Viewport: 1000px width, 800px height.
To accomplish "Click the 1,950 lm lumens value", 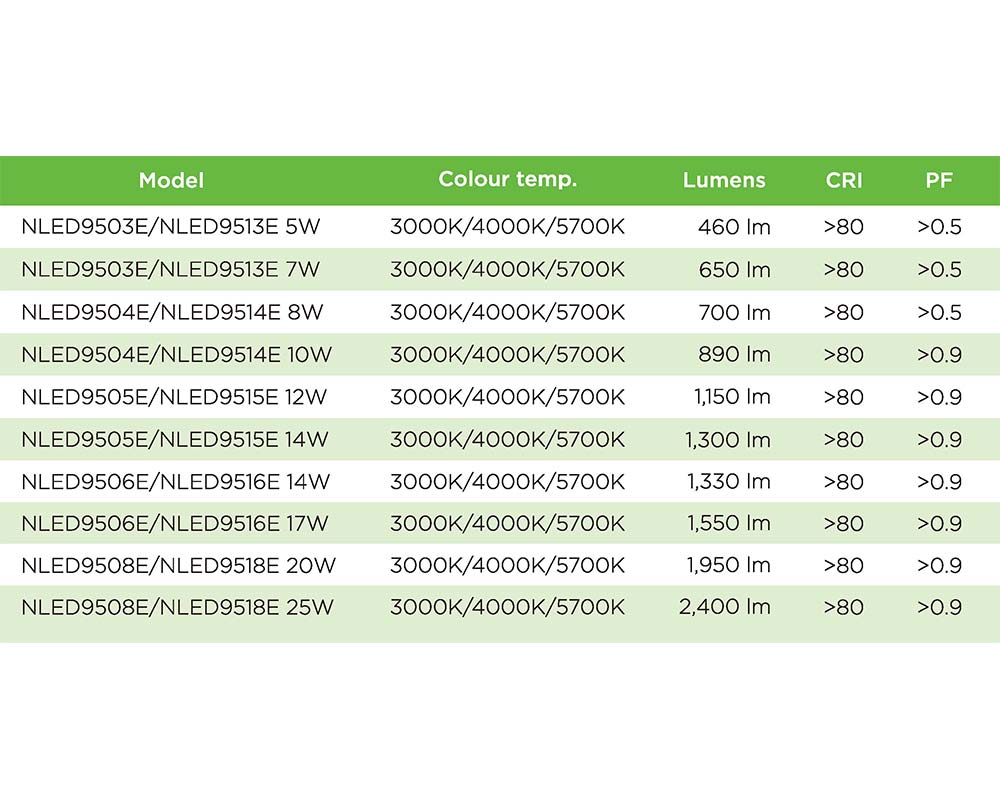I will [x=728, y=565].
